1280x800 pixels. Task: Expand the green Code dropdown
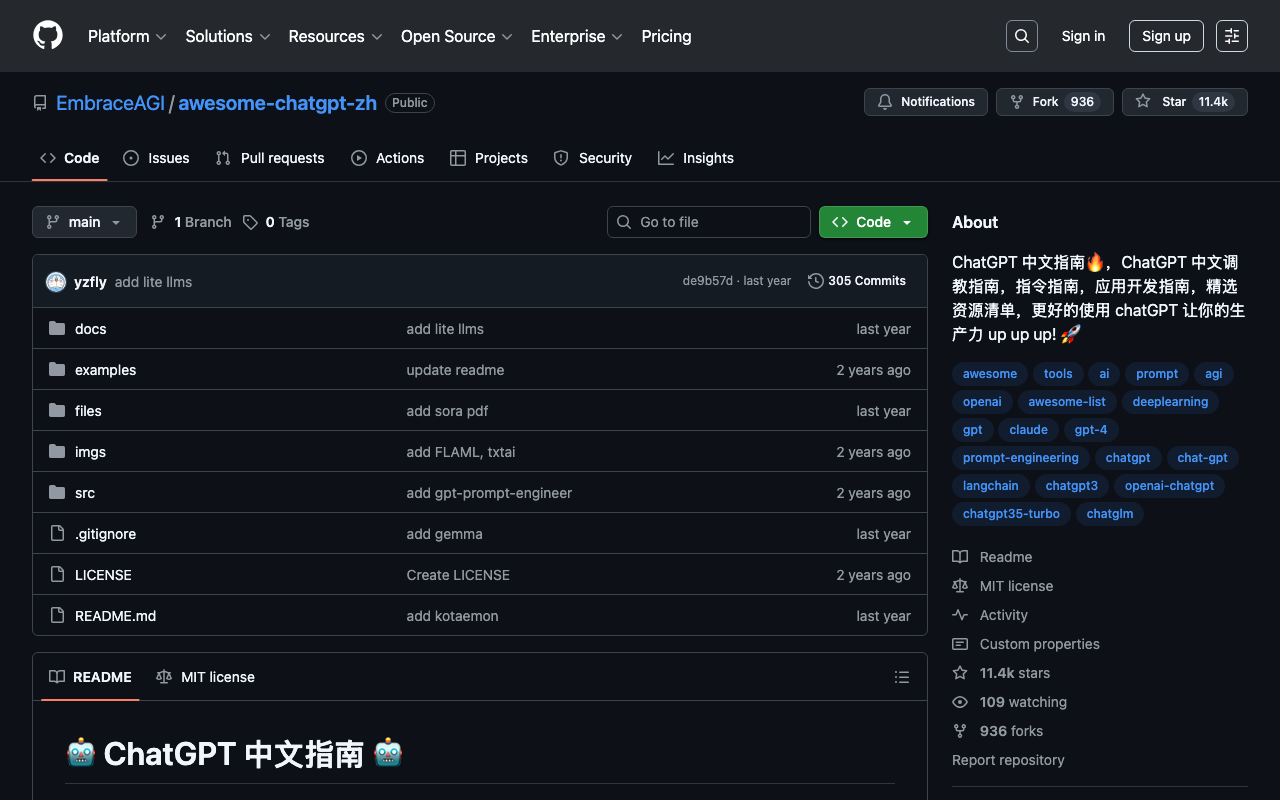[x=872, y=222]
